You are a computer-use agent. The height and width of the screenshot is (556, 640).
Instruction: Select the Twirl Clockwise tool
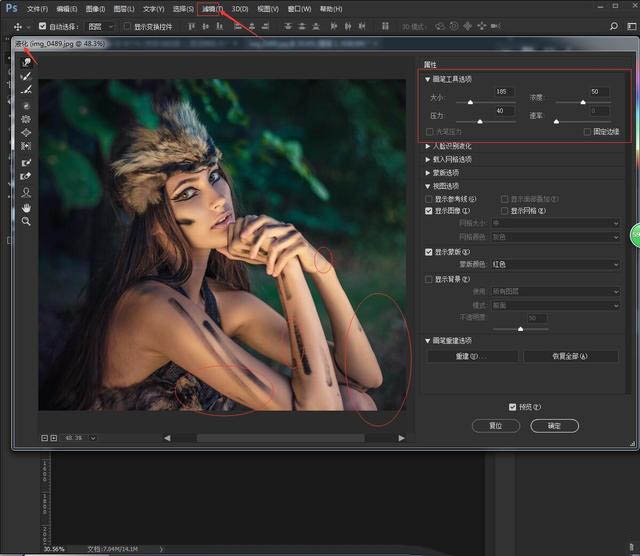[x=26, y=104]
